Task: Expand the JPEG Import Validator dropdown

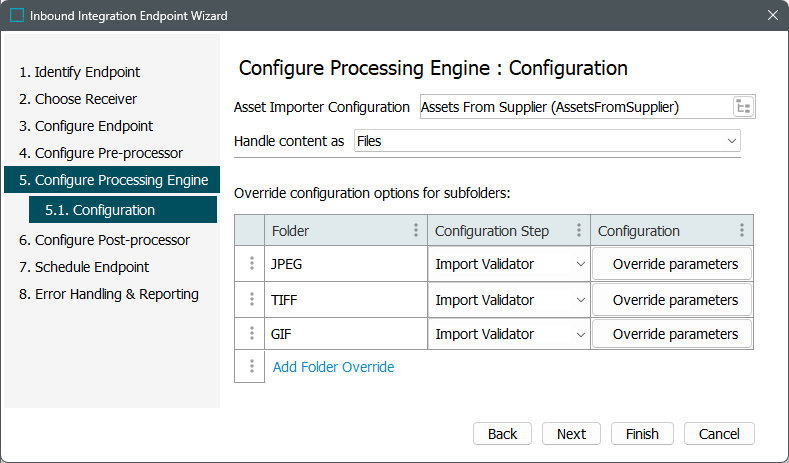Action: pyautogui.click(x=580, y=265)
